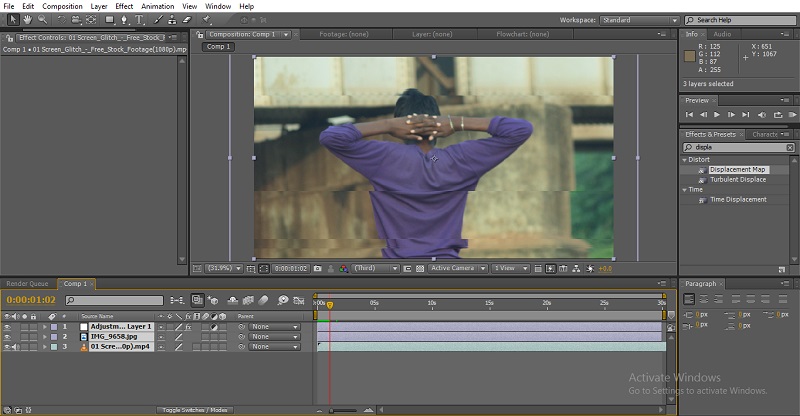This screenshot has height=416, width=800.
Task: Select the Hand tool
Action: click(28, 20)
